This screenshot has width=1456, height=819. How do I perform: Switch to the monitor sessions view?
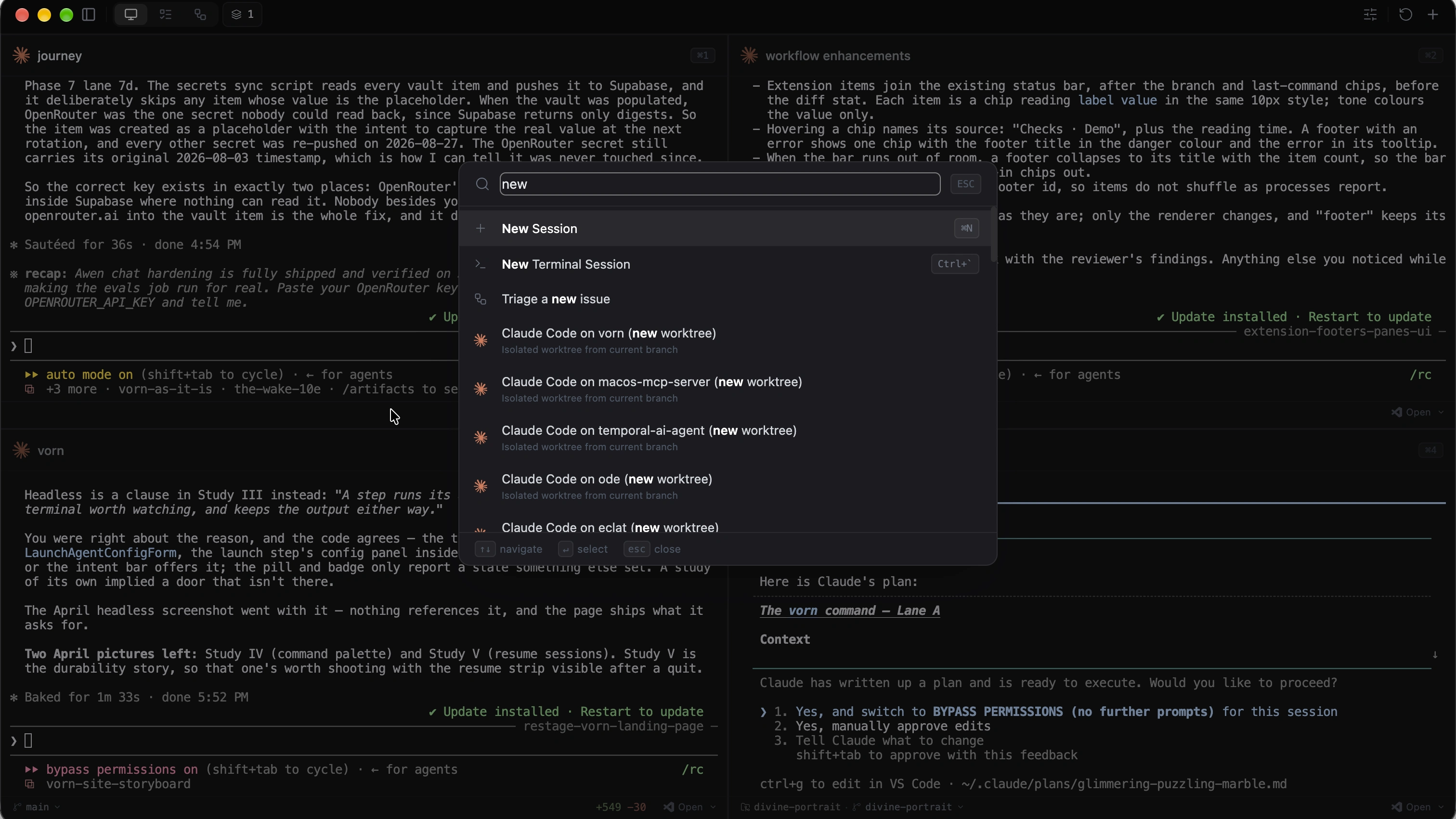click(x=130, y=14)
